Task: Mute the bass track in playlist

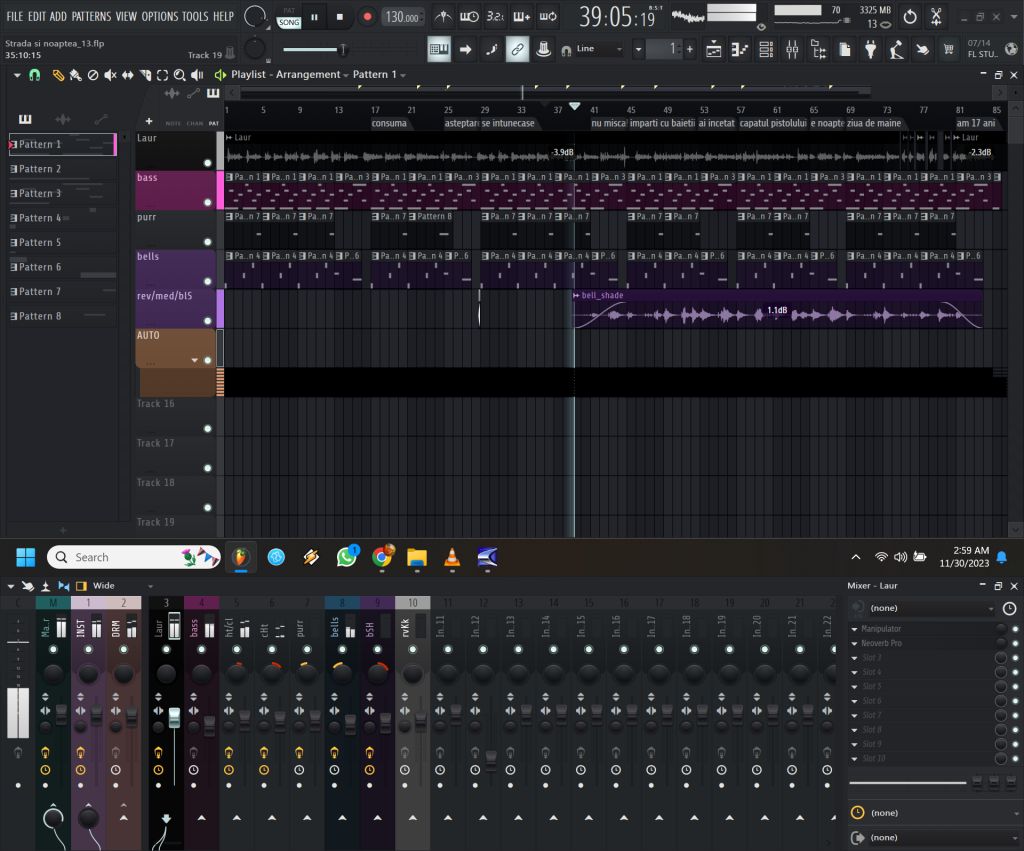Action: [x=208, y=202]
